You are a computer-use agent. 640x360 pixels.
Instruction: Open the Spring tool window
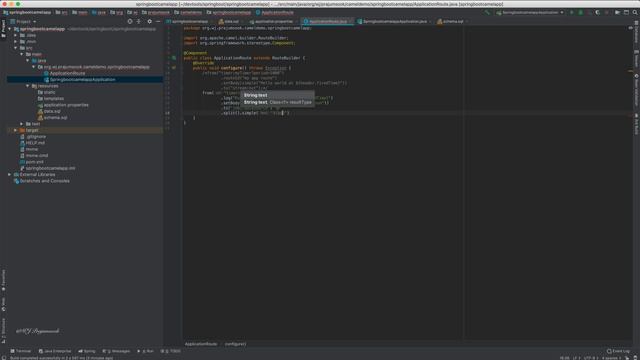pos(87,351)
